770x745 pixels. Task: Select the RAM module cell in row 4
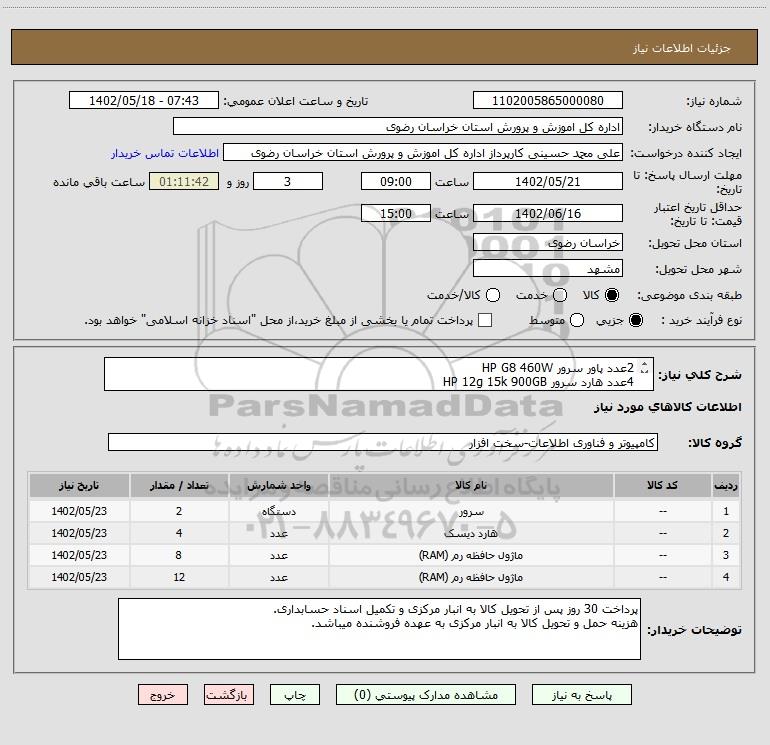471,578
